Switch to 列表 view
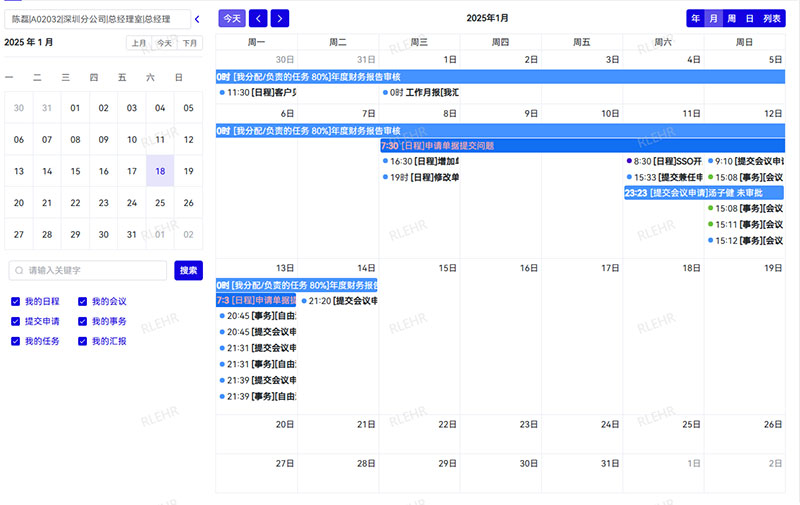Image resolution: width=800 pixels, height=505 pixels. 771,18
